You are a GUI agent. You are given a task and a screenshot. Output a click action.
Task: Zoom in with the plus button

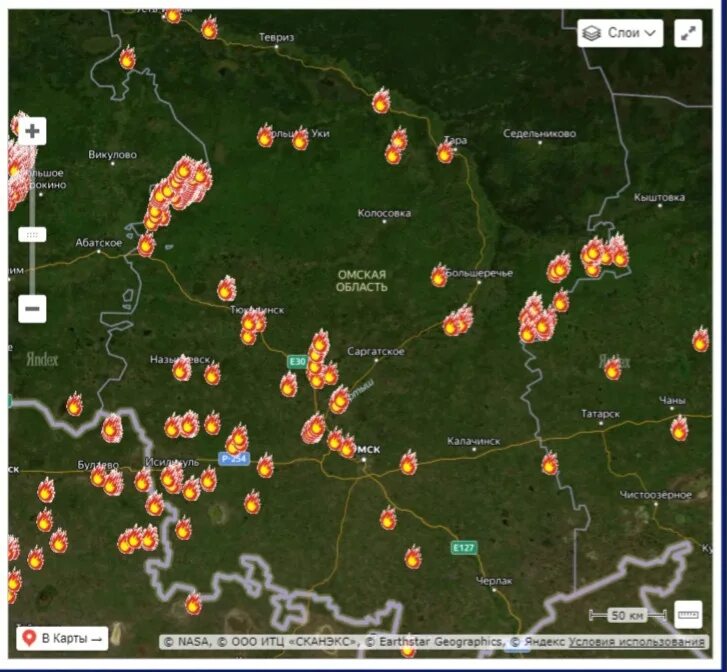(x=32, y=131)
